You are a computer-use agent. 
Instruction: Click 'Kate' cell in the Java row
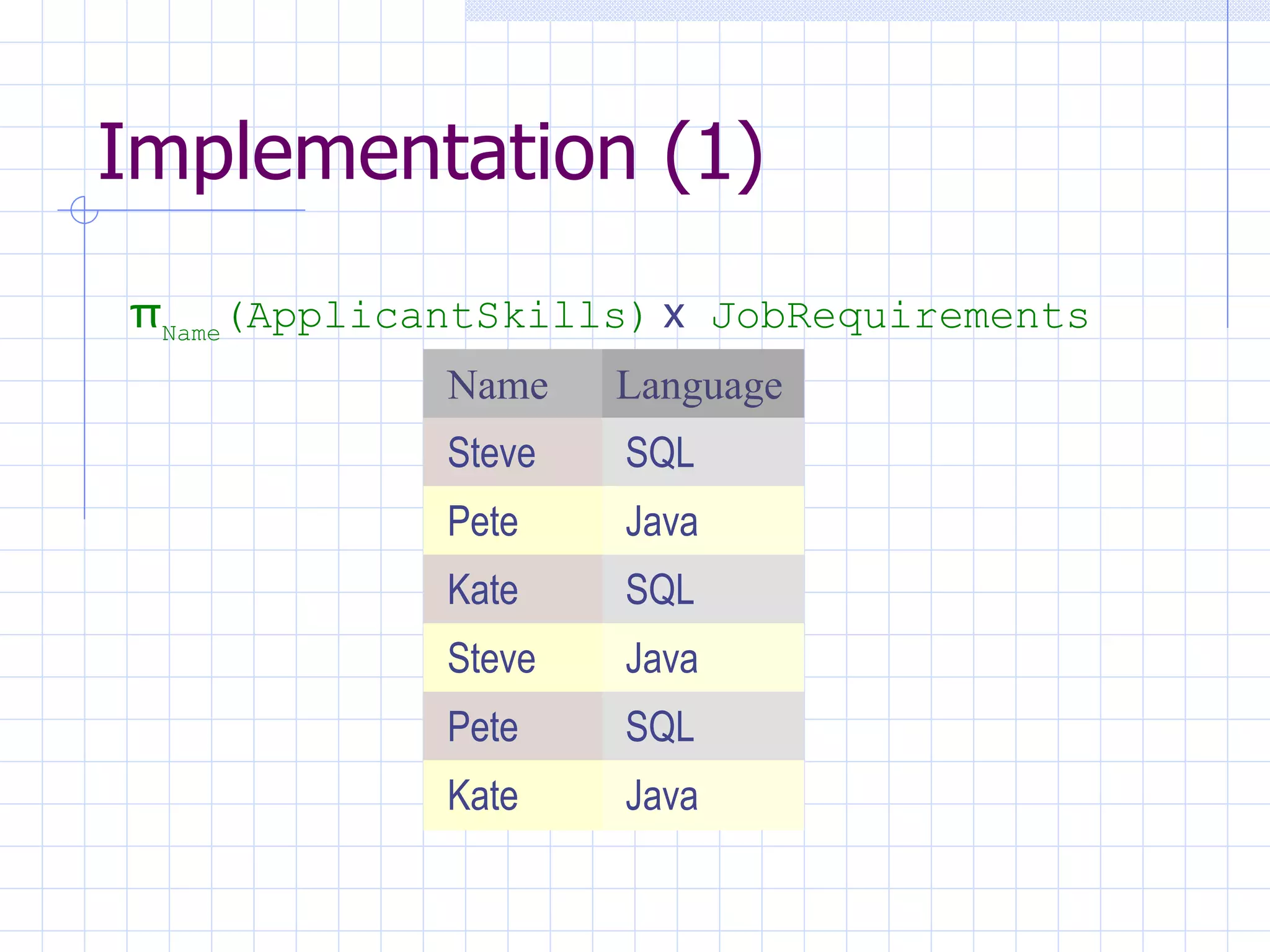click(x=512, y=795)
